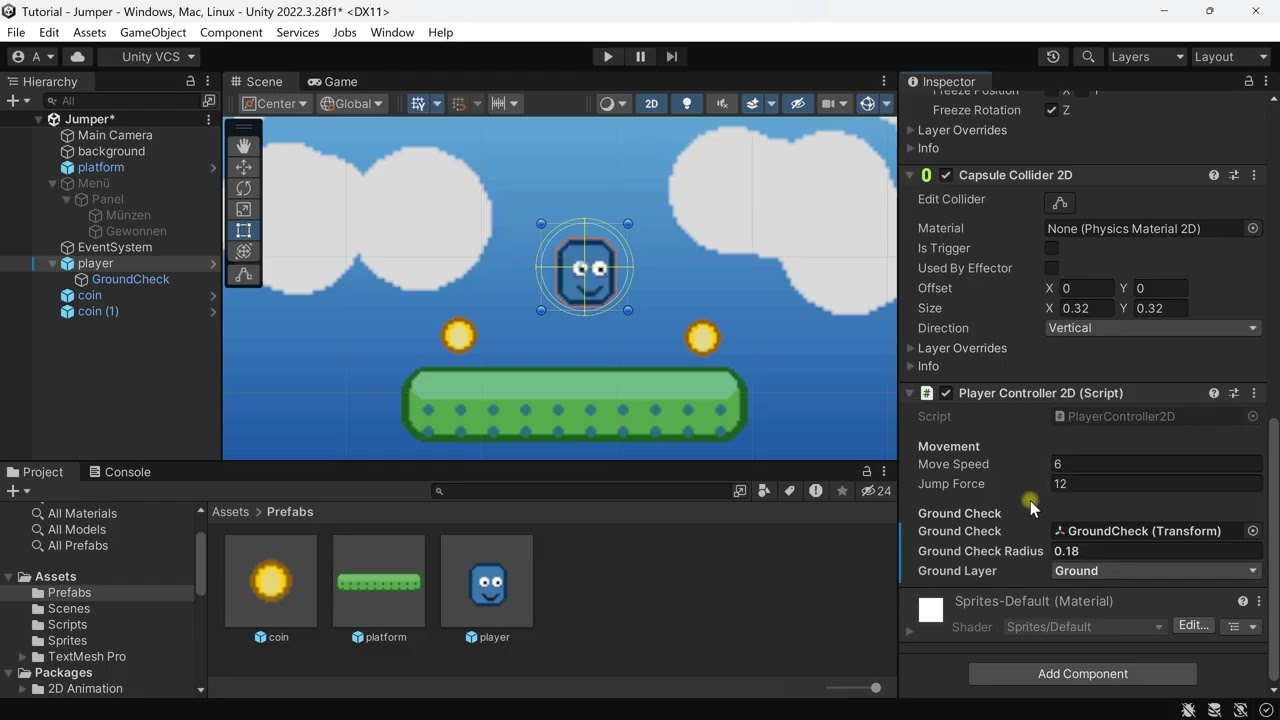Click Assets in the breadcrumb path
The image size is (1280, 720).
point(230,512)
